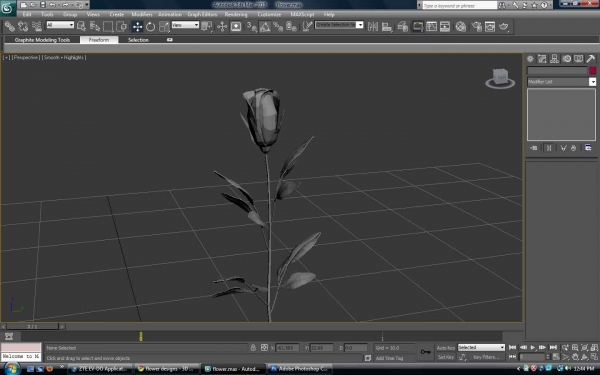Open the Utilities hammer panel tab
The height and width of the screenshot is (375, 600).
[x=590, y=59]
